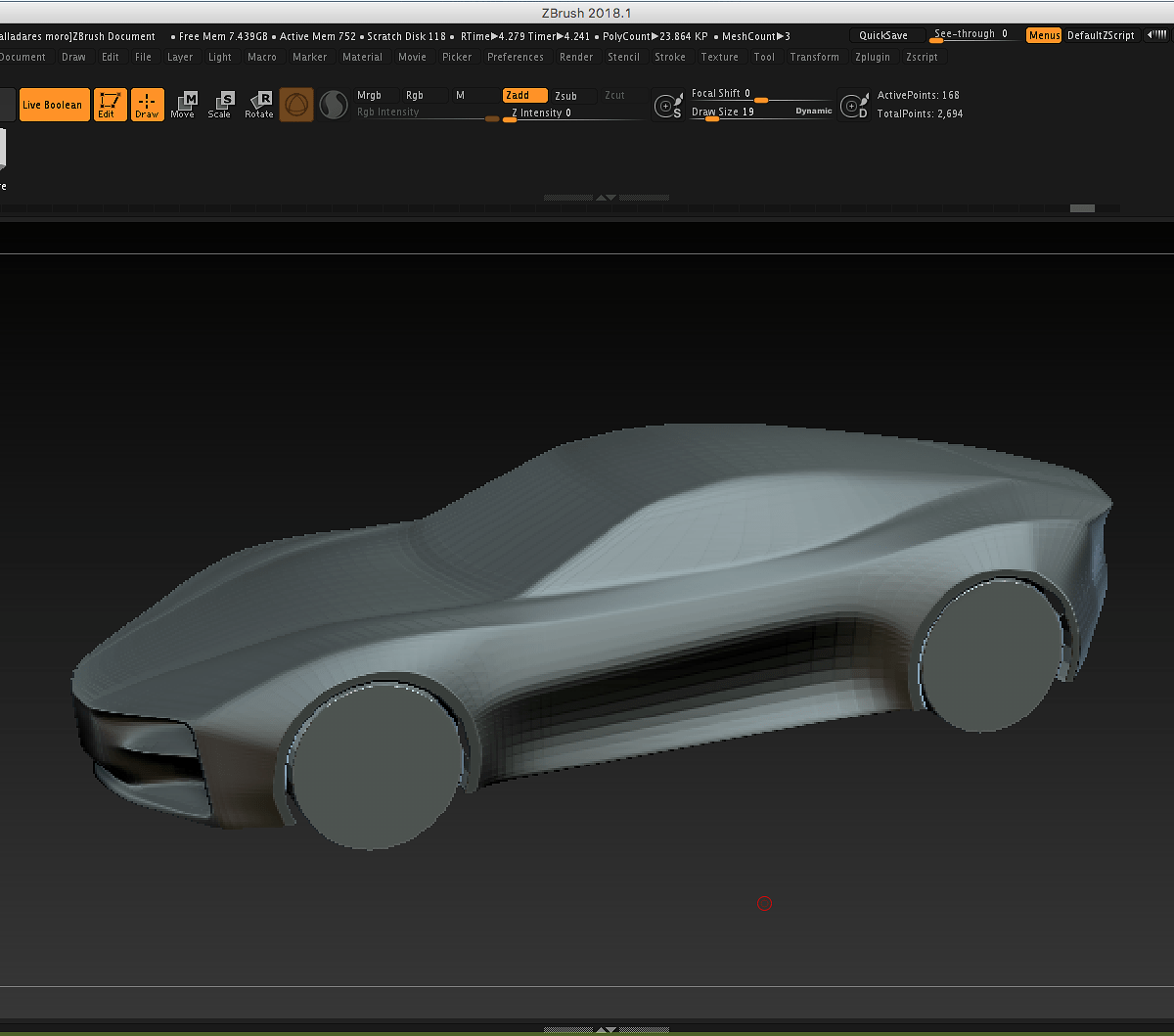Select the Draw mode icon in the toolbar

[x=147, y=105]
